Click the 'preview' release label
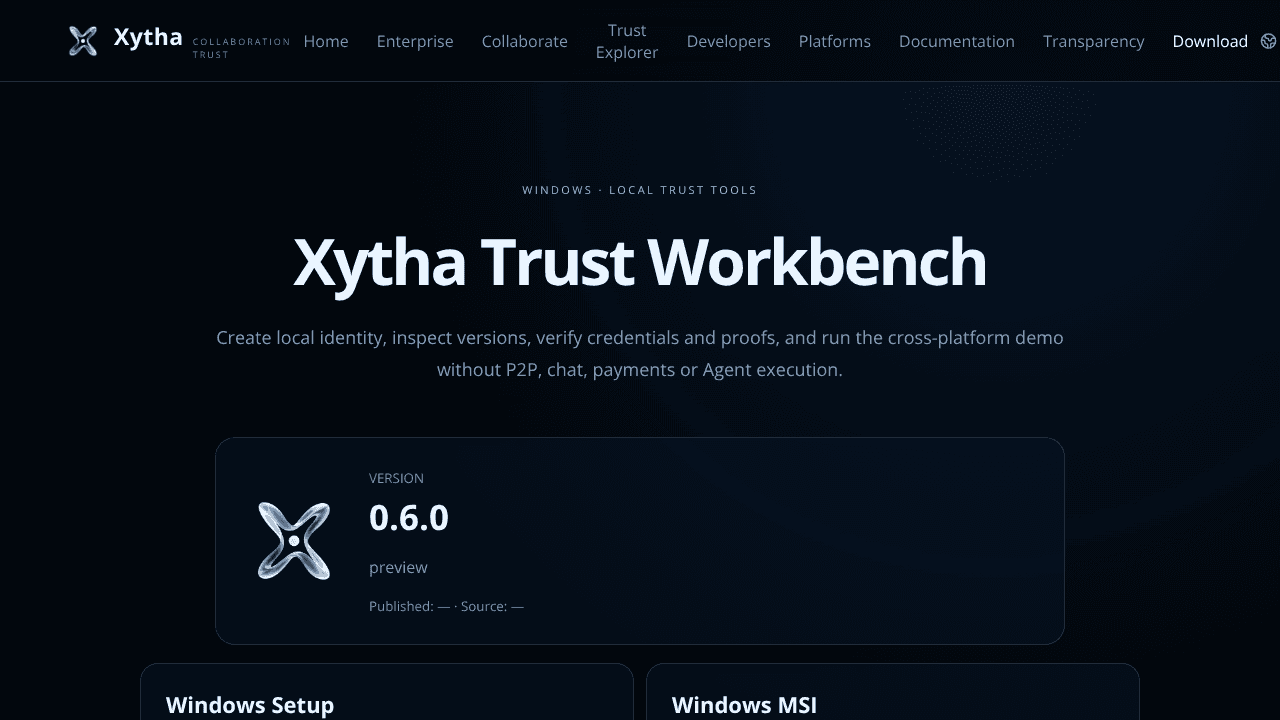 point(398,567)
